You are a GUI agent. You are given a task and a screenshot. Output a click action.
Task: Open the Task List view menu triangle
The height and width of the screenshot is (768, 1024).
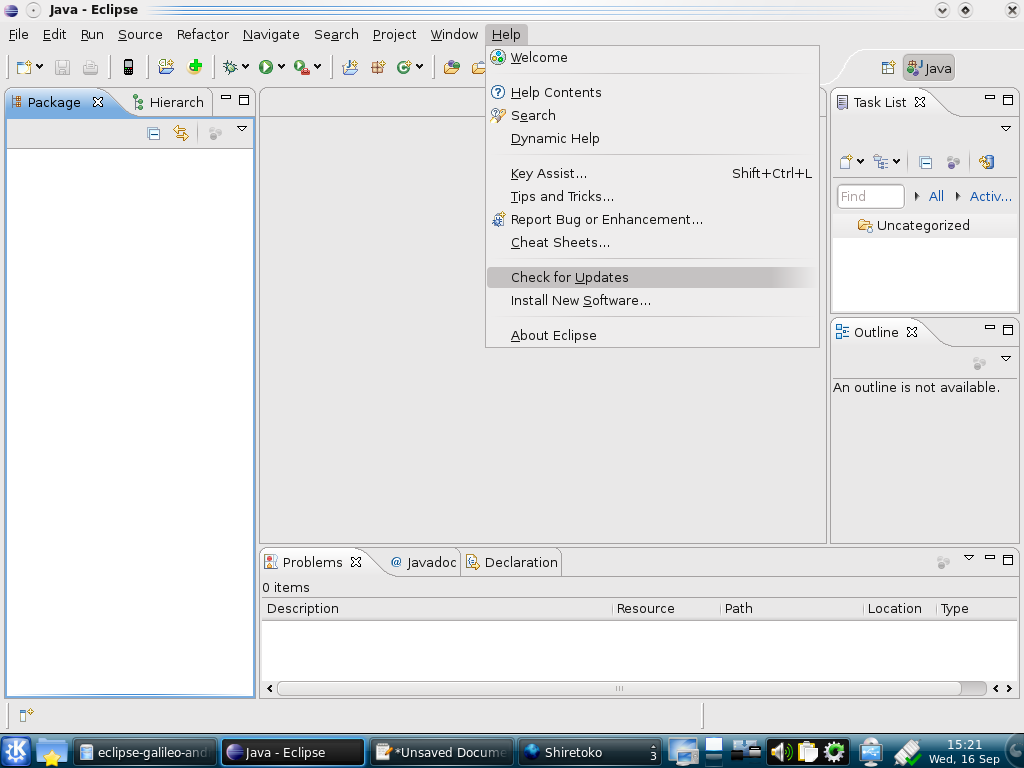coord(1006,129)
